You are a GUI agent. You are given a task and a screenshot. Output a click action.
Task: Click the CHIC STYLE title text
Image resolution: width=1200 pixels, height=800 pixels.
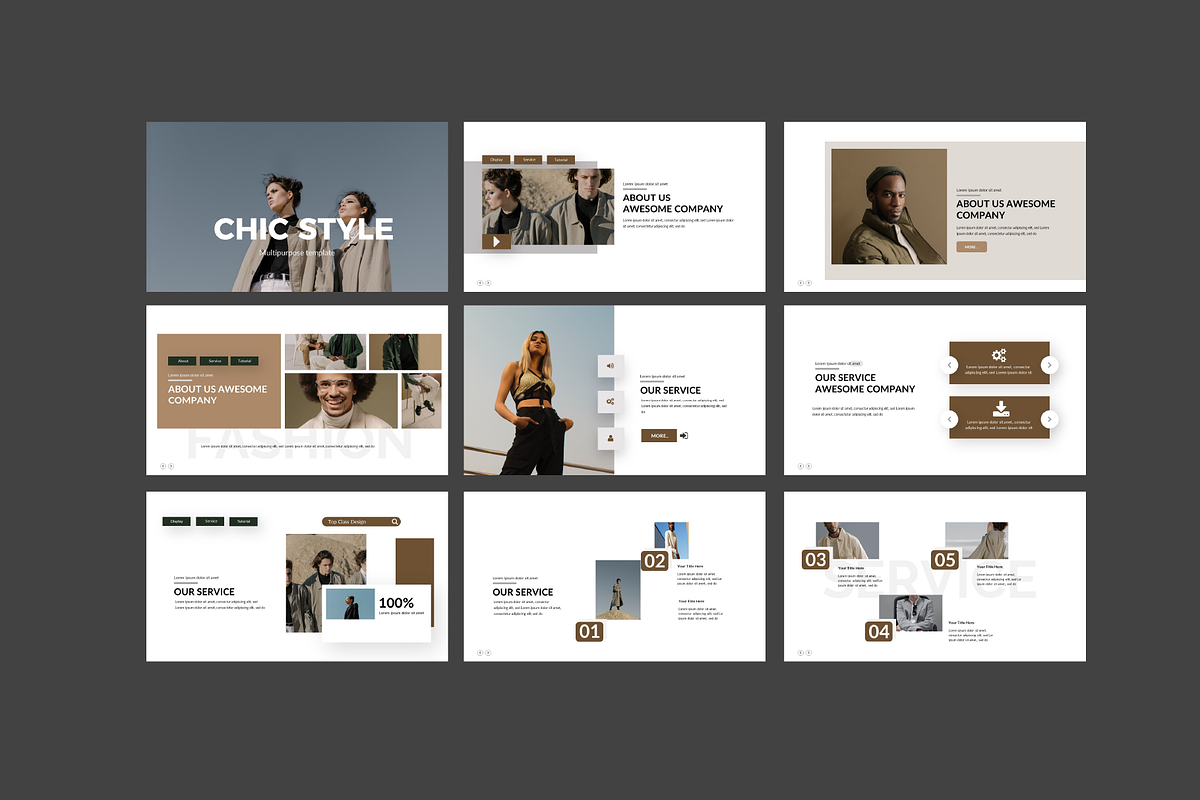pos(304,228)
